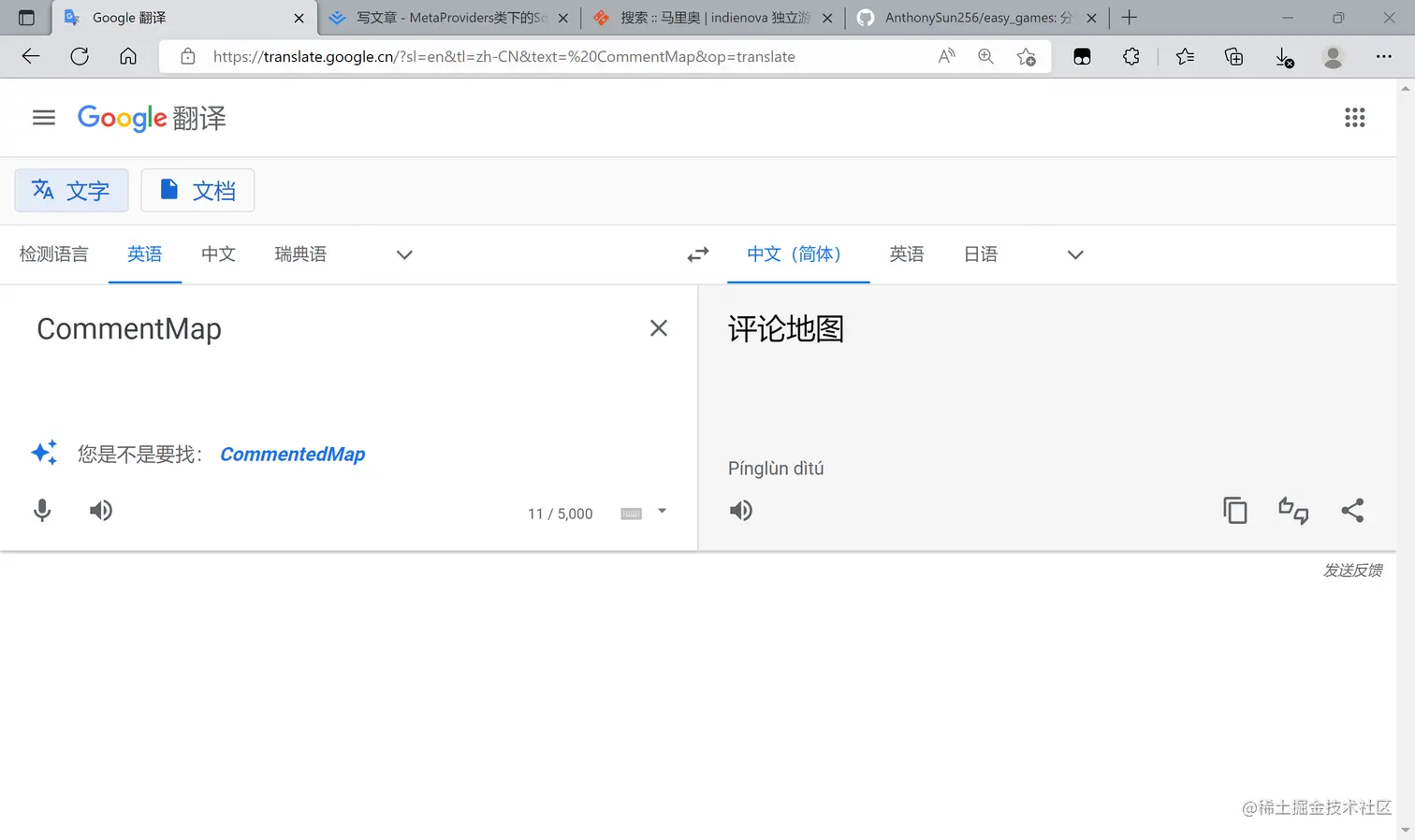Click the 发送反馈 feedback link

(x=1352, y=571)
